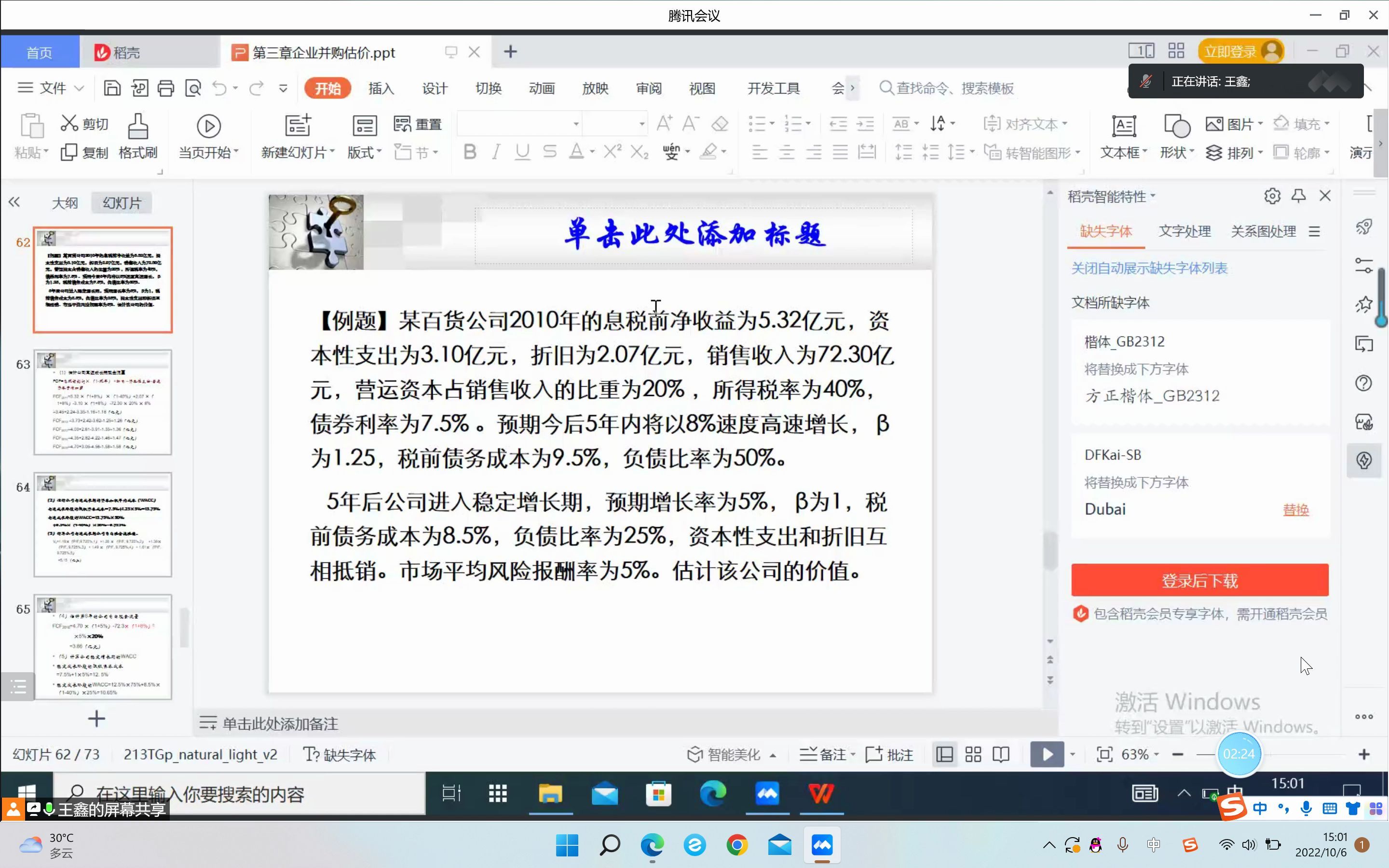This screenshot has height=868, width=1389.
Task: Click the Shapes (形状) icon
Action: pyautogui.click(x=1177, y=125)
